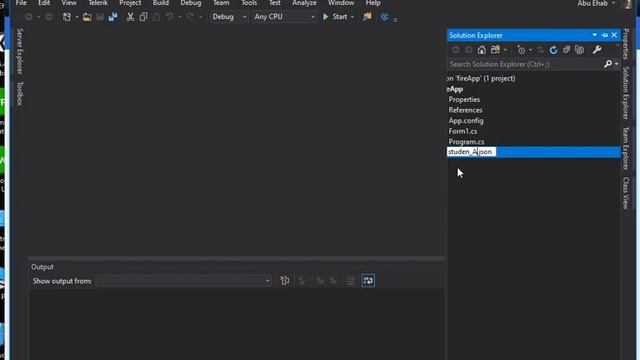
Task: Click the Switch Views icon in Solution Explorer
Action: pyautogui.click(x=495, y=50)
